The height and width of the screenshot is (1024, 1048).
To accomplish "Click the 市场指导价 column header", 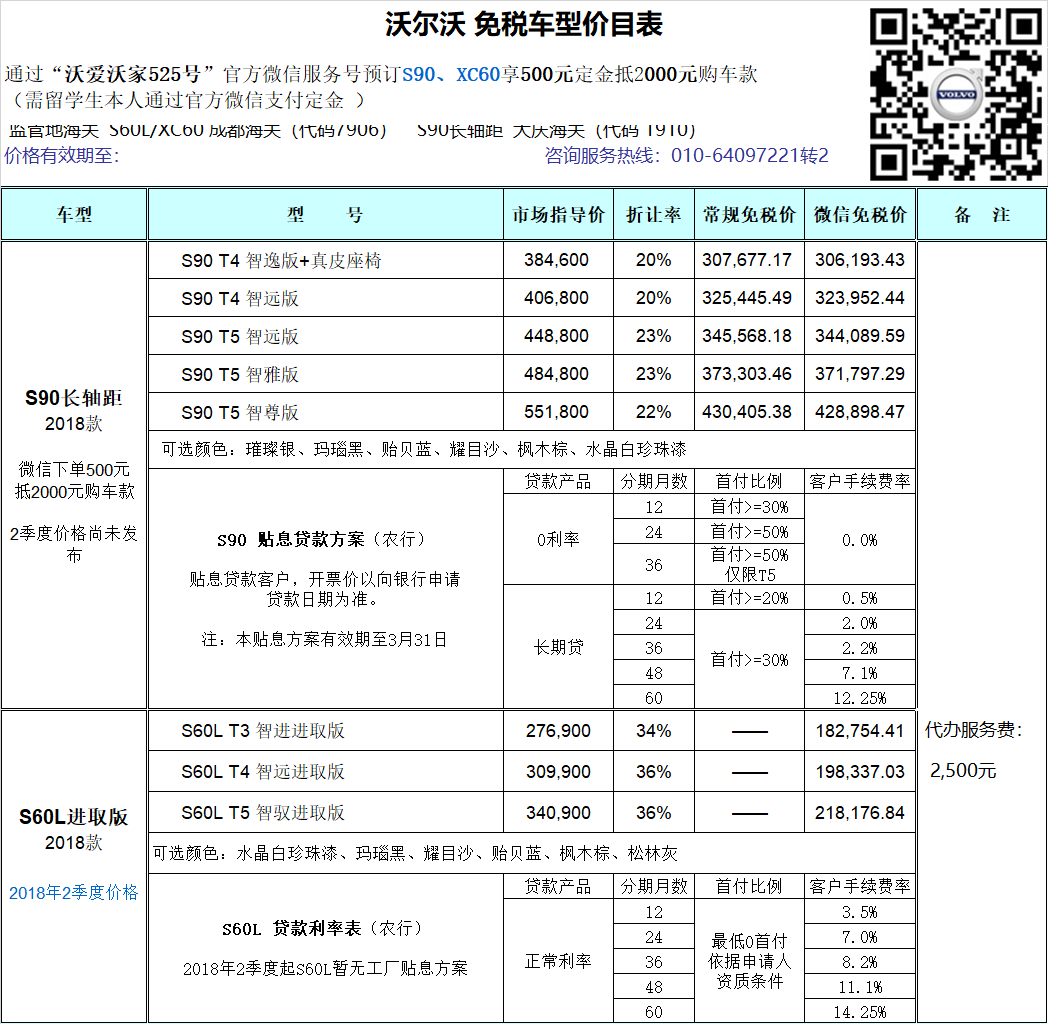I will click(558, 215).
